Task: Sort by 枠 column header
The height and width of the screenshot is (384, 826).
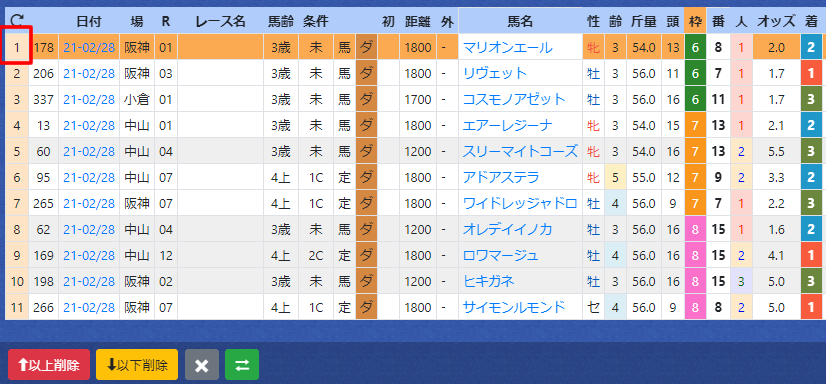Action: point(695,22)
